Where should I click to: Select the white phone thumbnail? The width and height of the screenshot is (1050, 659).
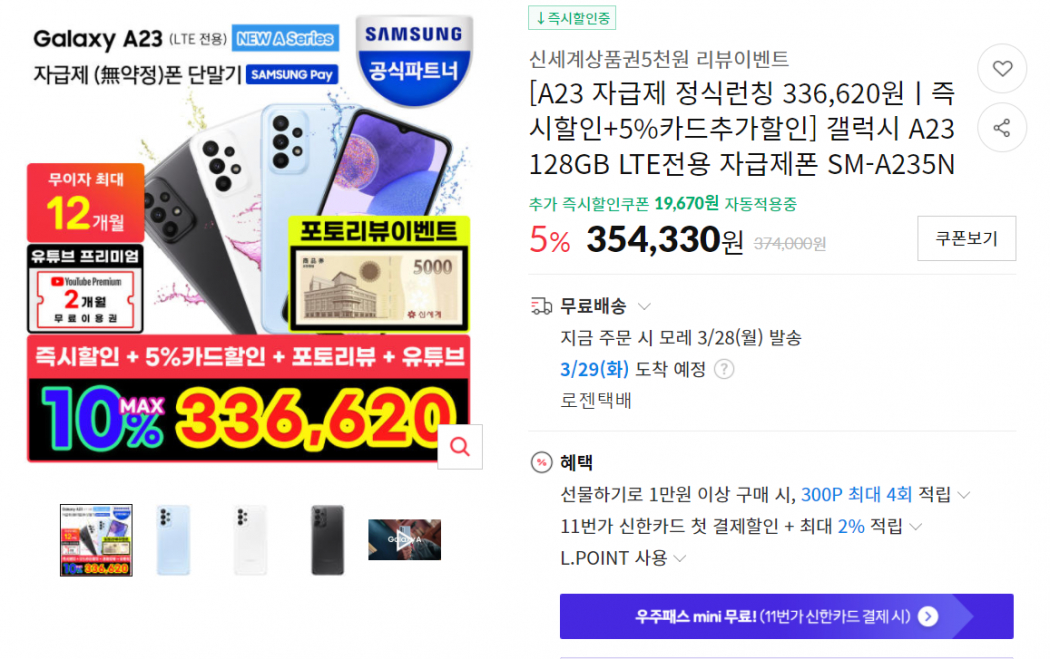click(x=250, y=540)
